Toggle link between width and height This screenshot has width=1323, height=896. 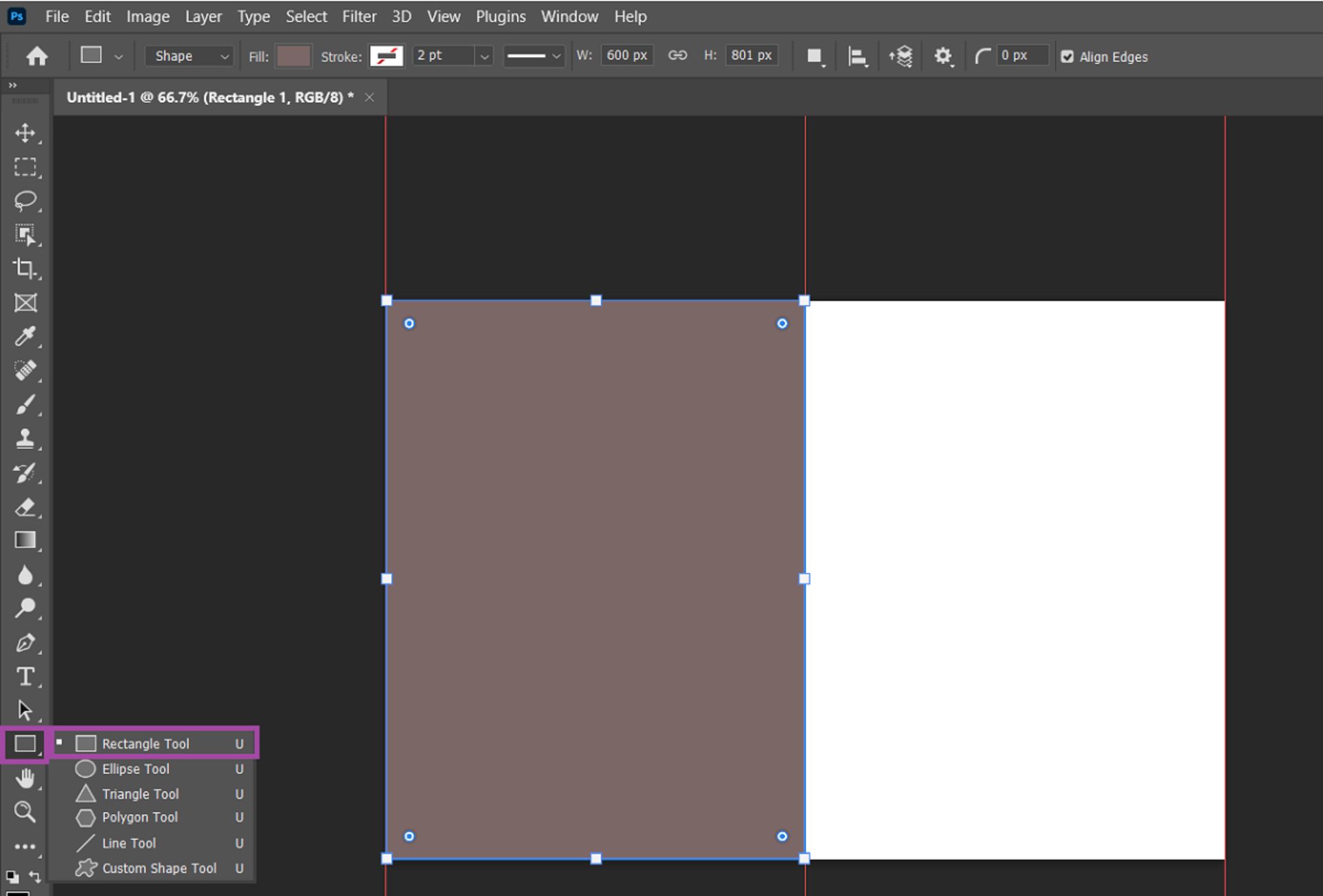(x=677, y=55)
